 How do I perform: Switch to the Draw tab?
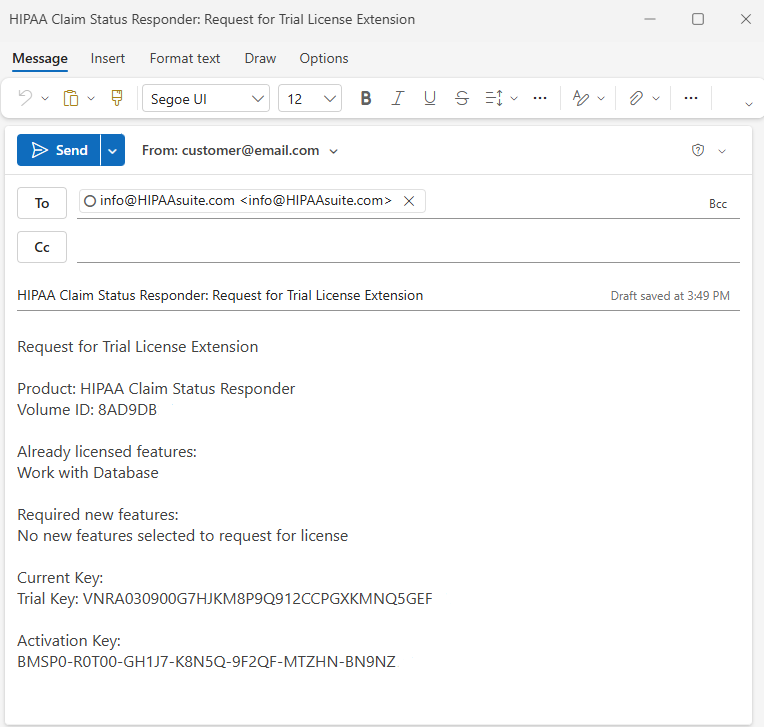260,58
